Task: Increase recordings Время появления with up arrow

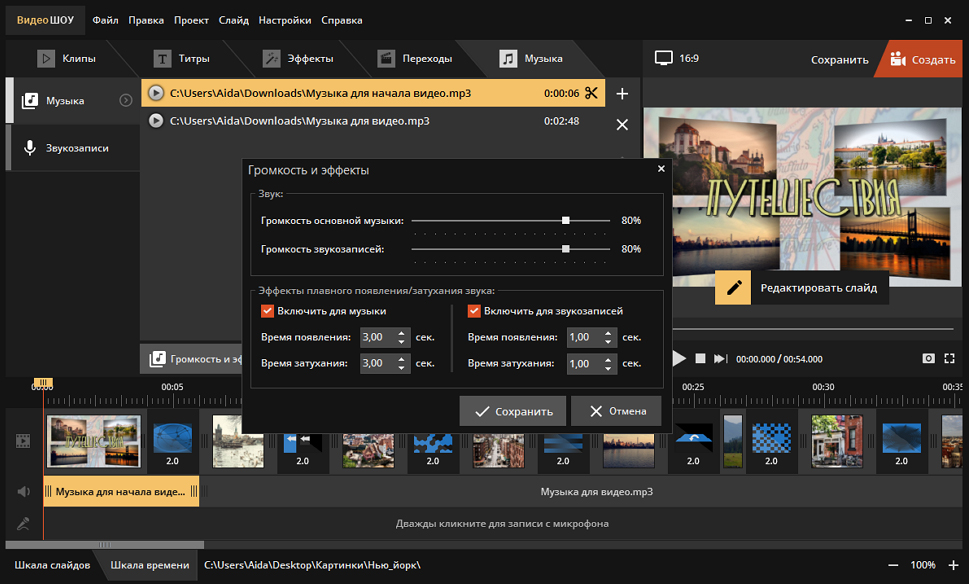Action: (x=608, y=333)
